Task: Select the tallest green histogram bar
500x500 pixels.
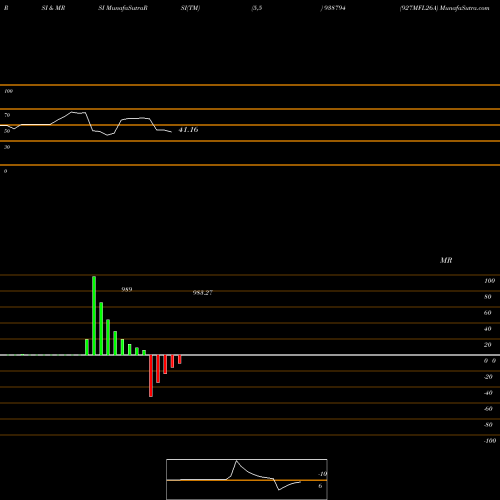Action: coord(94,315)
